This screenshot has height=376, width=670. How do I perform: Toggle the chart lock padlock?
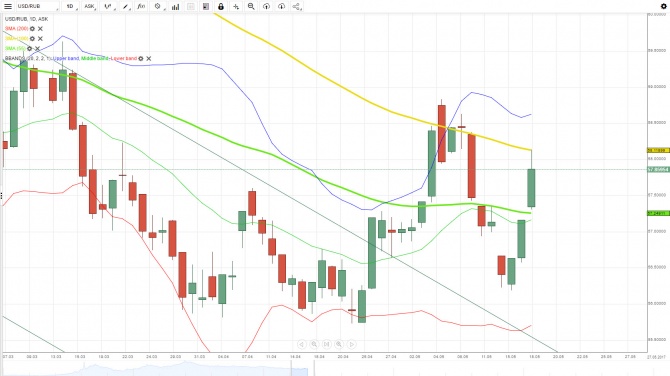(x=220, y=6)
